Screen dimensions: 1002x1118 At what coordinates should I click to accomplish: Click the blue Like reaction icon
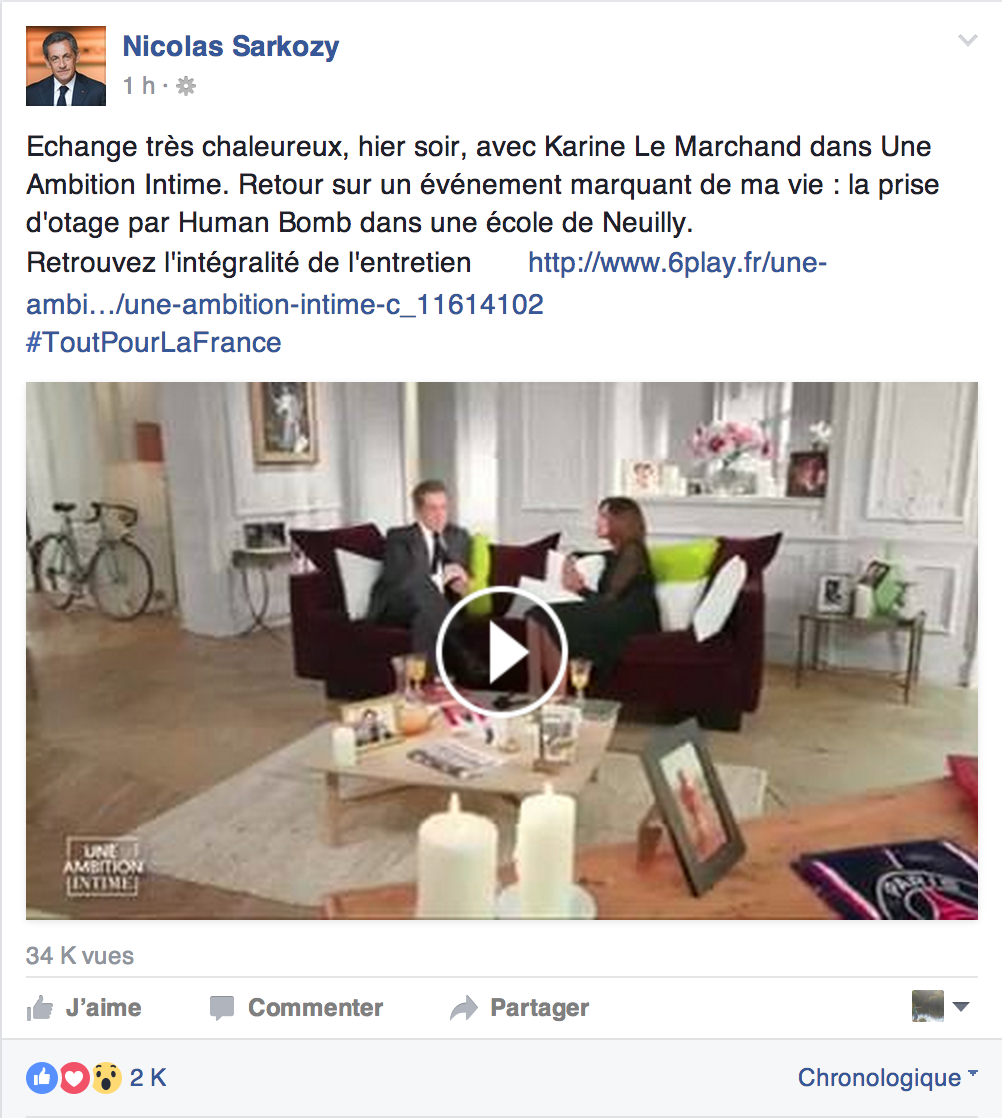point(42,1077)
